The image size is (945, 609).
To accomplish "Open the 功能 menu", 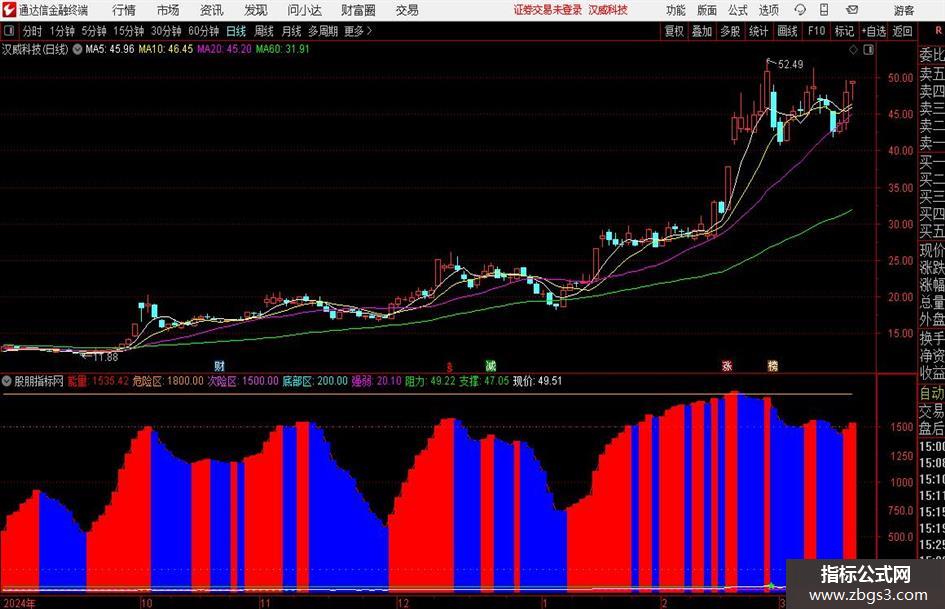I will [676, 10].
